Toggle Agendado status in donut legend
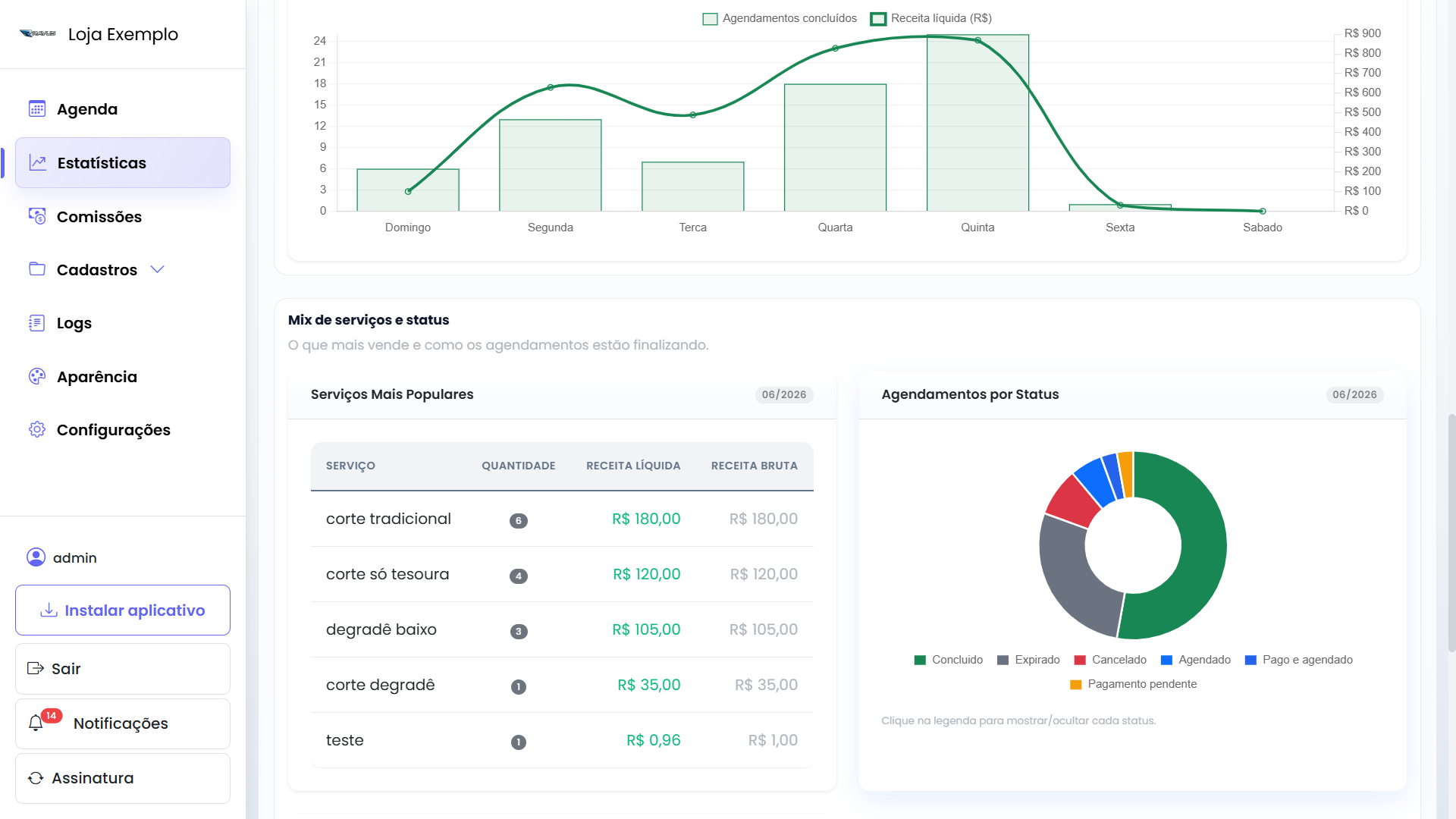The width and height of the screenshot is (1456, 819). (x=1196, y=660)
